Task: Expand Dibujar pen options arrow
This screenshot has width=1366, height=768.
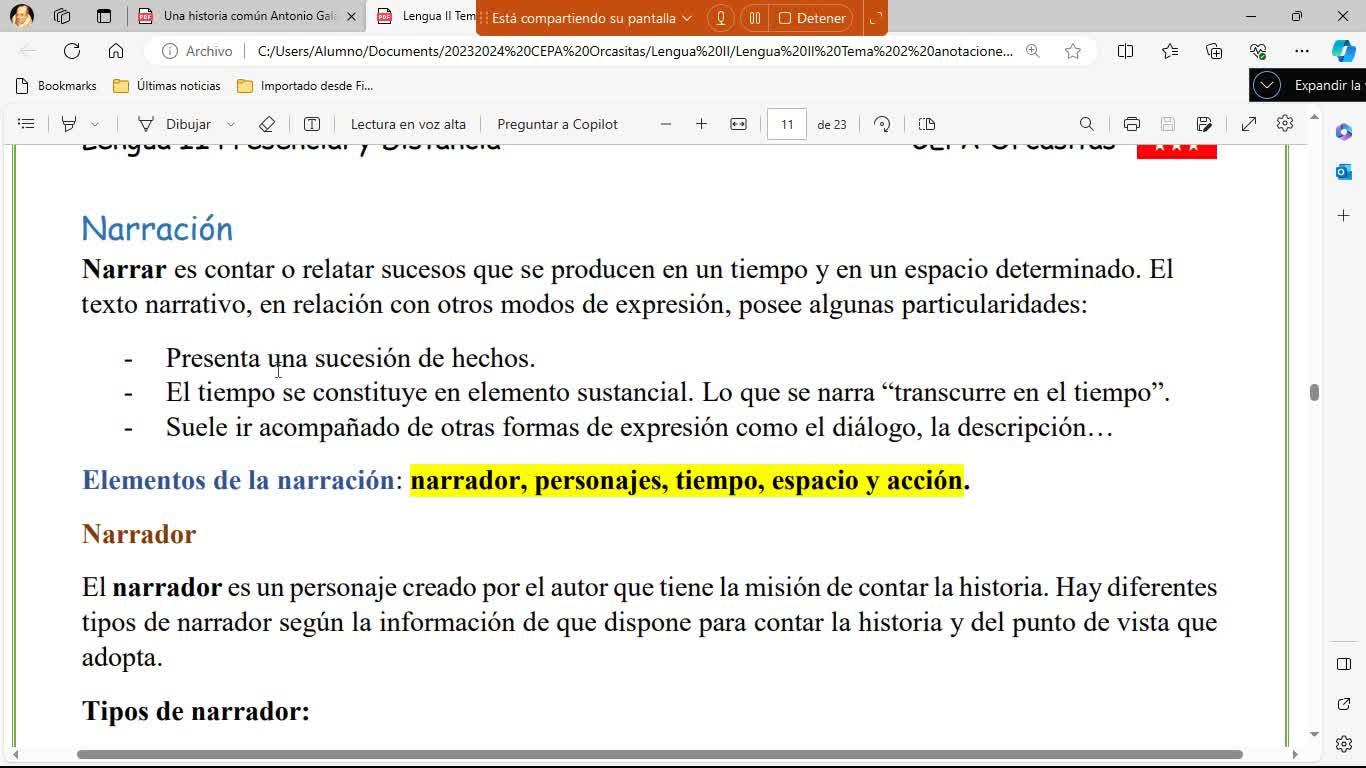Action: click(231, 124)
